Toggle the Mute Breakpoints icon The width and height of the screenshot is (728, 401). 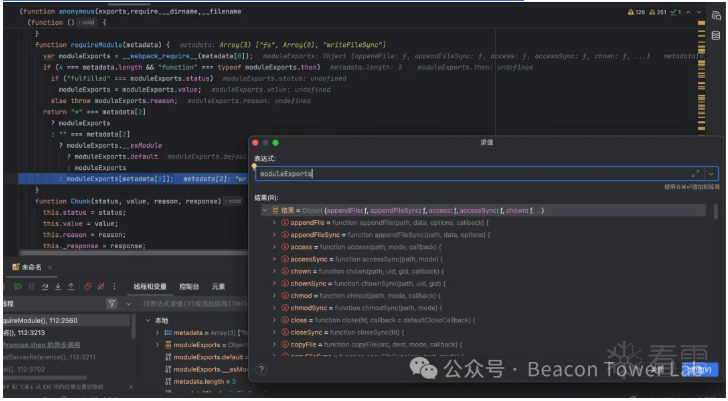coord(101,287)
